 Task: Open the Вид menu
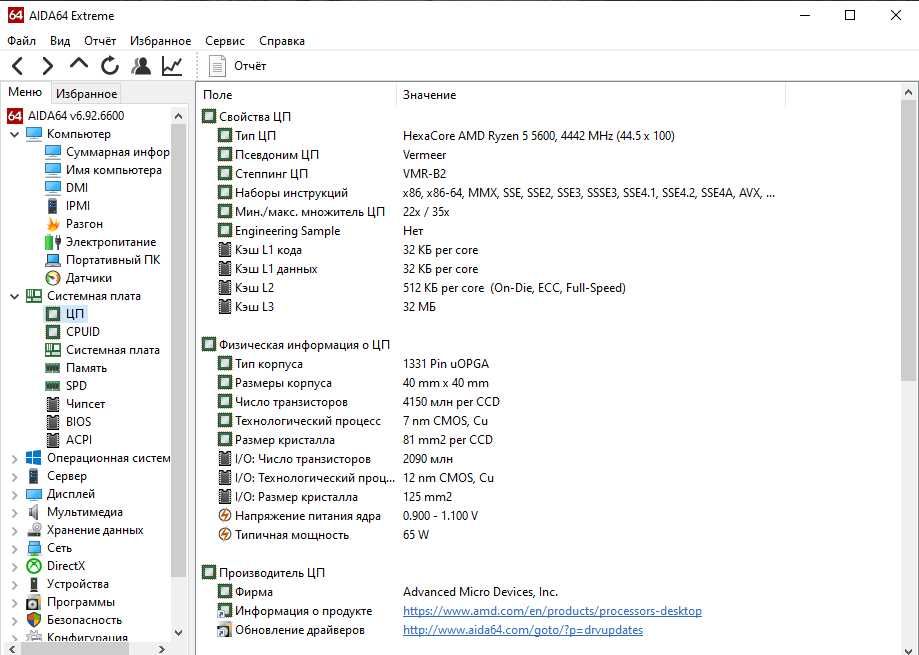60,41
